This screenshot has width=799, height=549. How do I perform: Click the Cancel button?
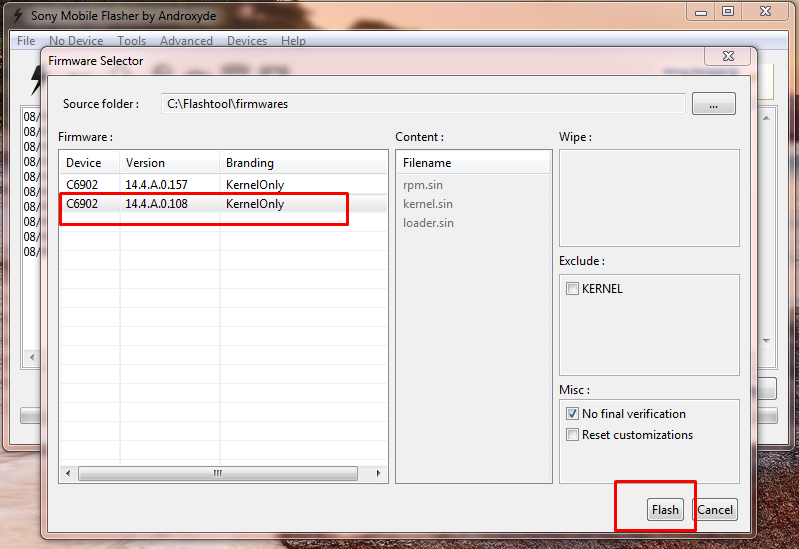[x=715, y=510]
